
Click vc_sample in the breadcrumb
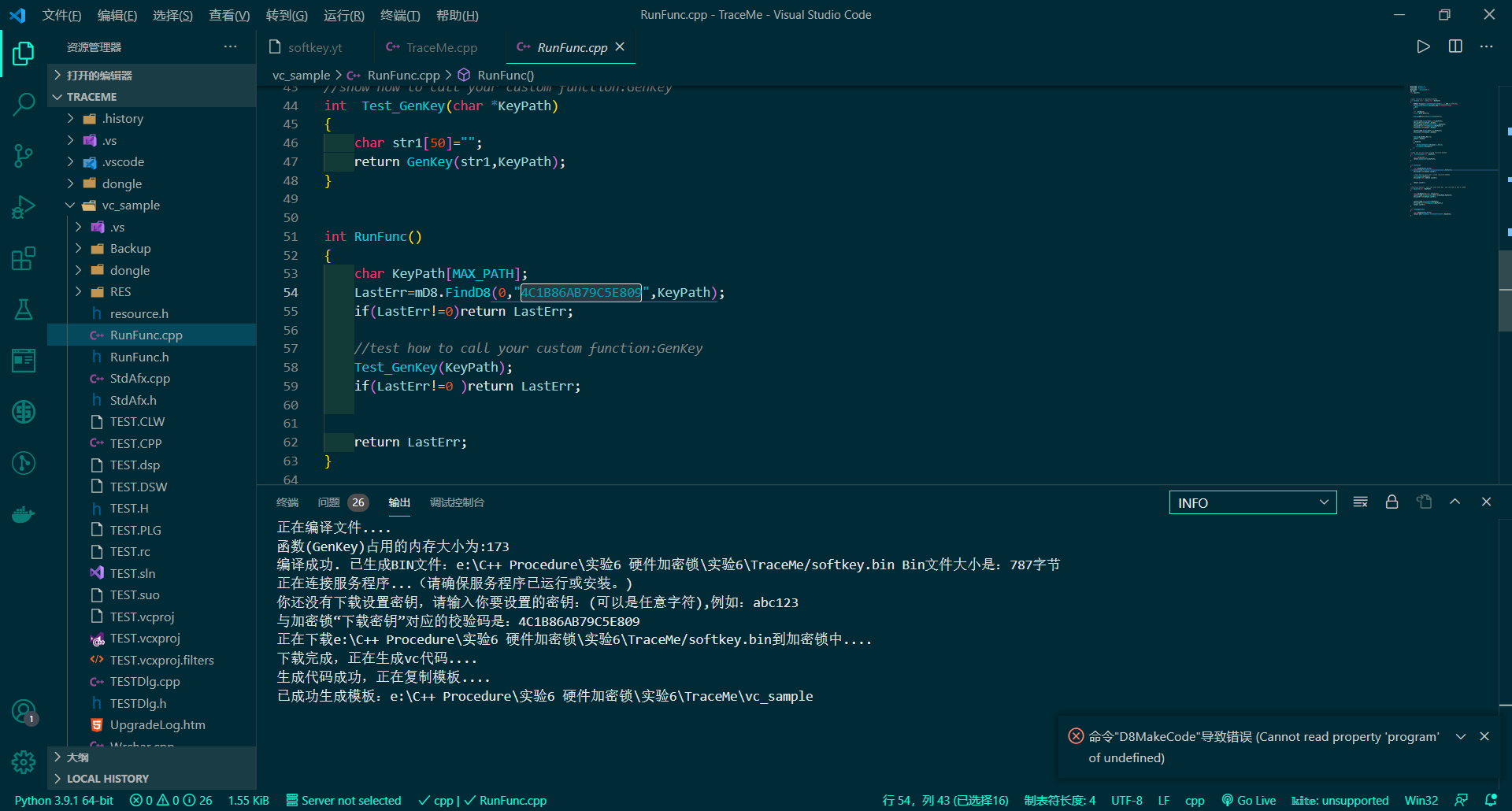click(x=301, y=75)
